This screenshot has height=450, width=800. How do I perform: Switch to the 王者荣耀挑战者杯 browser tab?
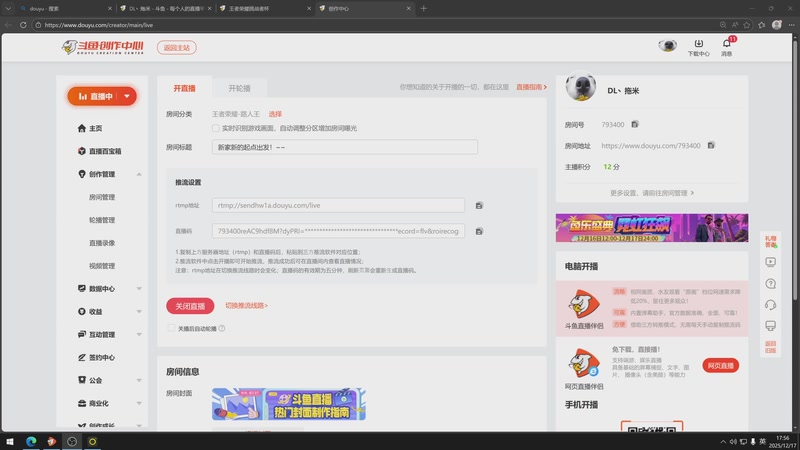pyautogui.click(x=264, y=8)
